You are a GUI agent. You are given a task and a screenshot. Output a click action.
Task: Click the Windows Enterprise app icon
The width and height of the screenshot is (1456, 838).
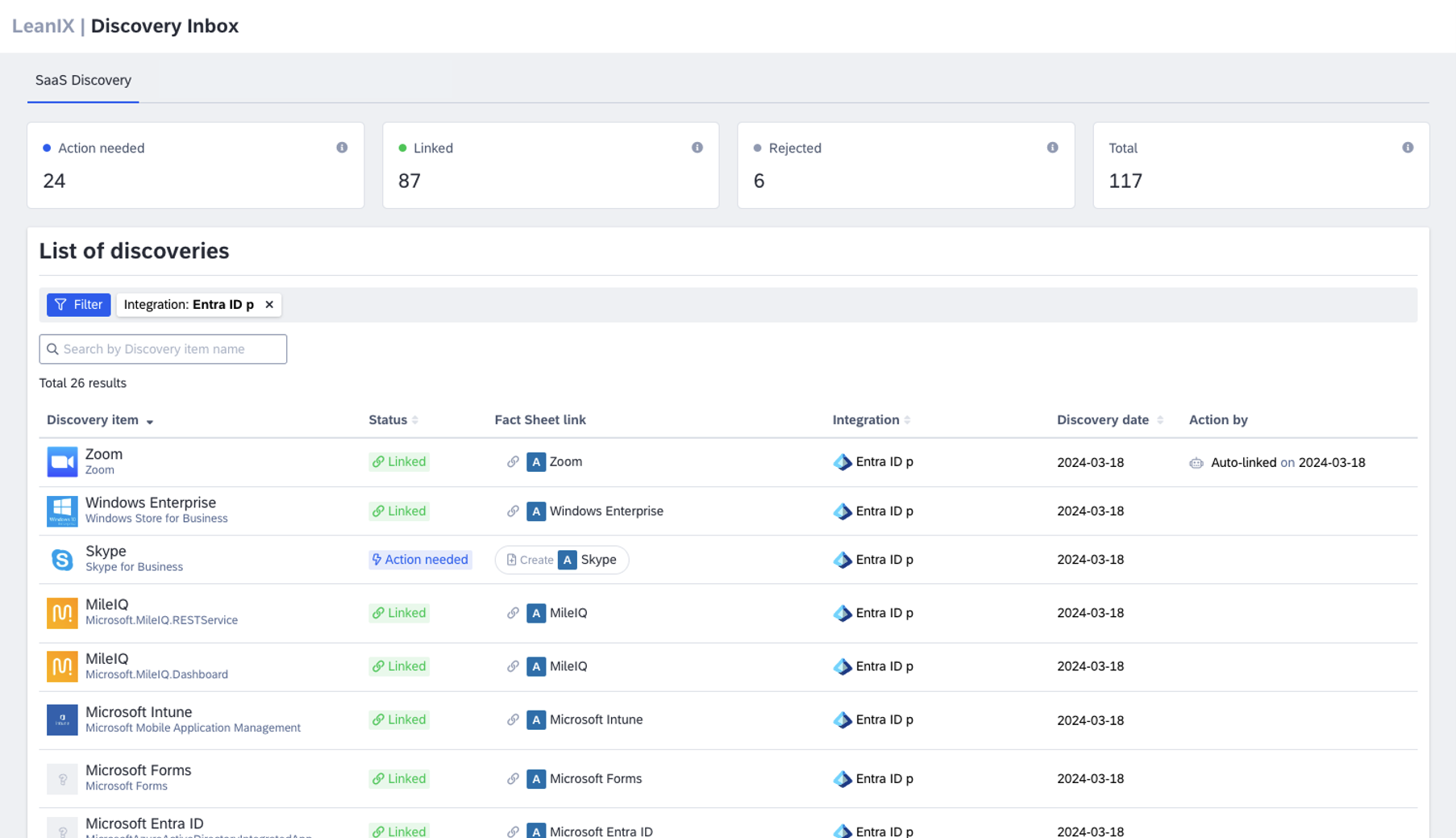(x=62, y=511)
